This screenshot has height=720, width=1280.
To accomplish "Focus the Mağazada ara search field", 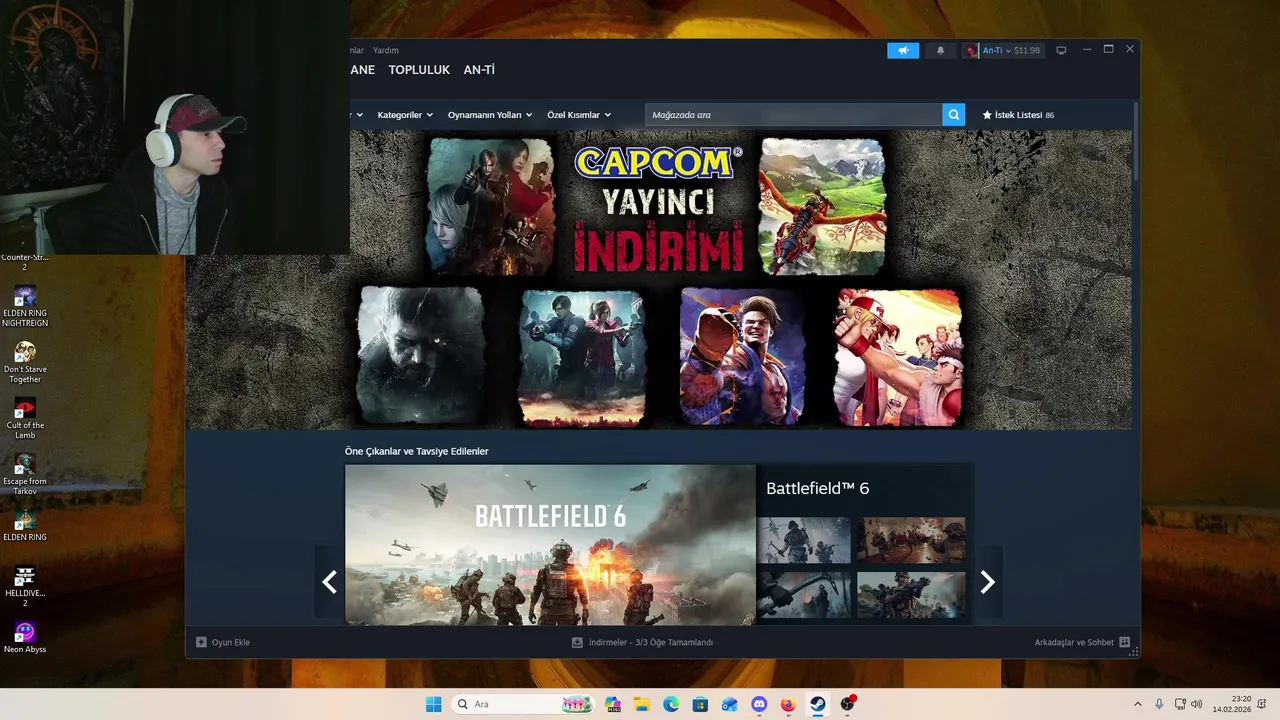I will 794,115.
